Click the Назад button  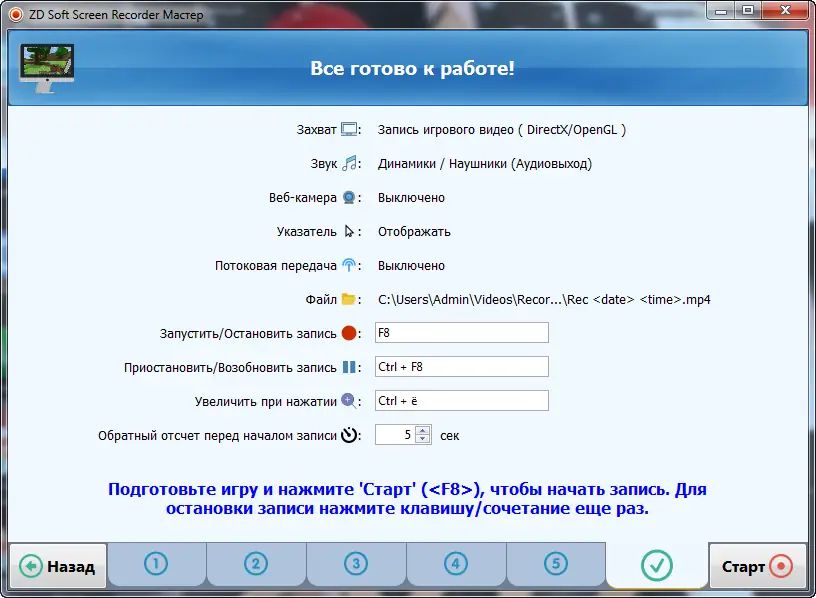58,565
